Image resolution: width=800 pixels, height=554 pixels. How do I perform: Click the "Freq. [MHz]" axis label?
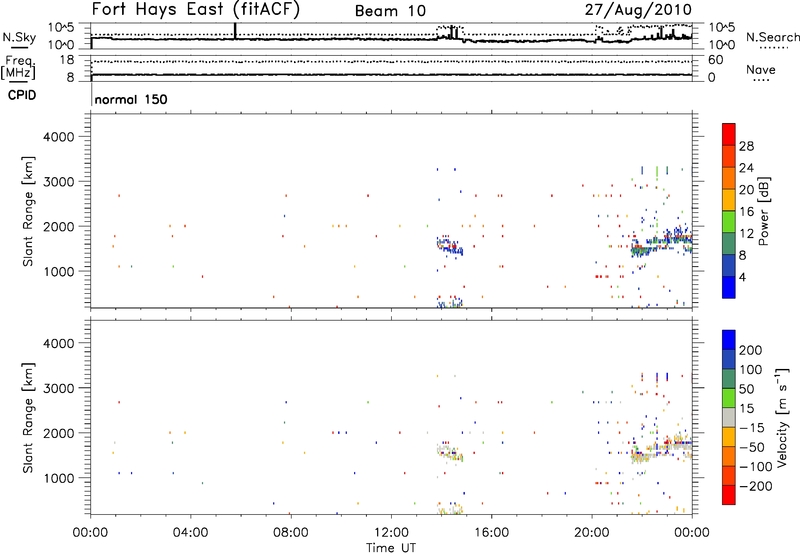pos(19,68)
